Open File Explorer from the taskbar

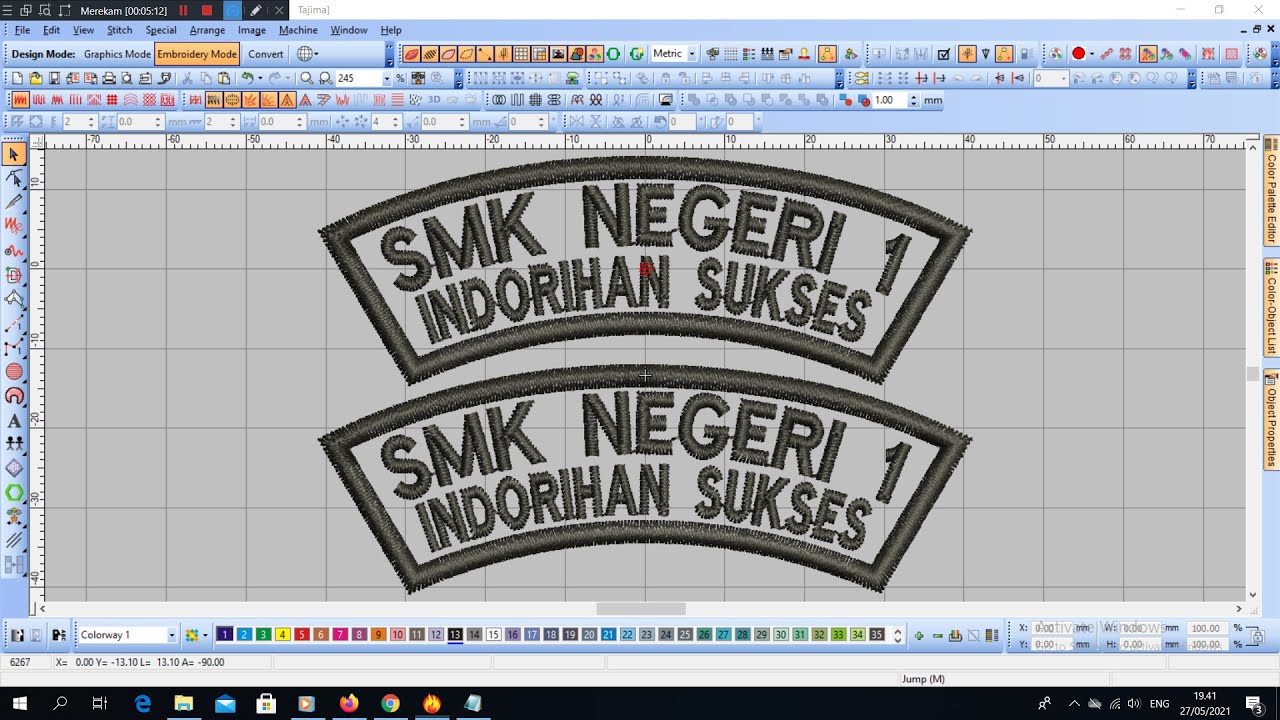(183, 703)
